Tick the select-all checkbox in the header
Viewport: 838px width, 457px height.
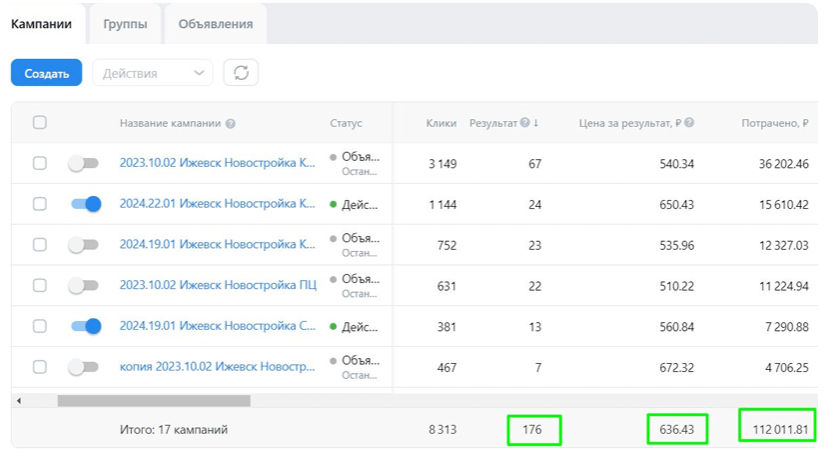pos(40,122)
